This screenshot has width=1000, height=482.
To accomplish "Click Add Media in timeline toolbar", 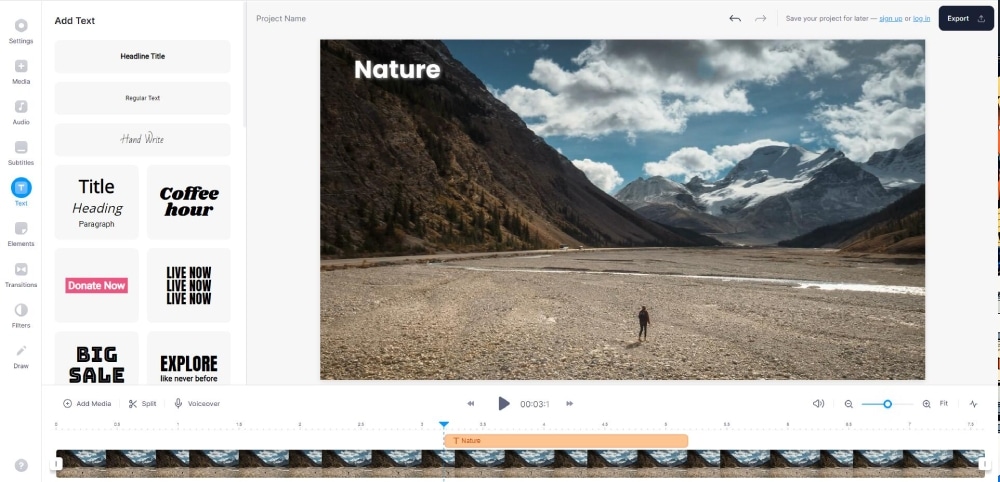I will [x=87, y=404].
